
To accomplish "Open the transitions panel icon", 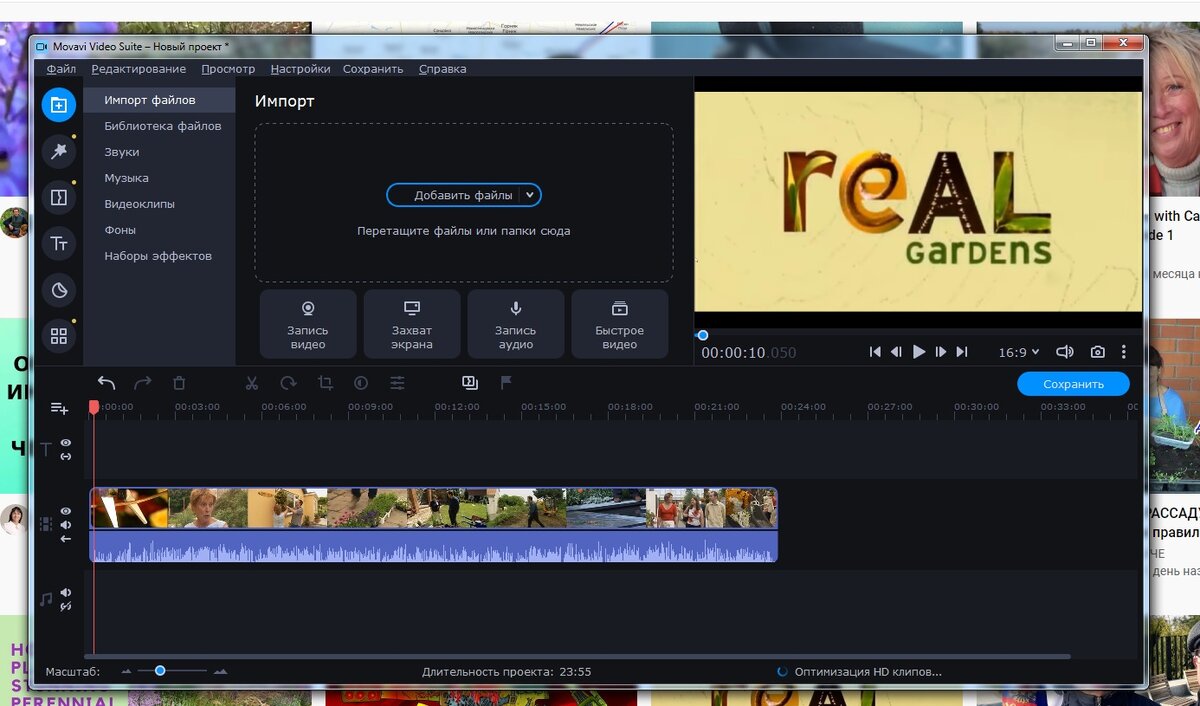I will pyautogui.click(x=59, y=197).
